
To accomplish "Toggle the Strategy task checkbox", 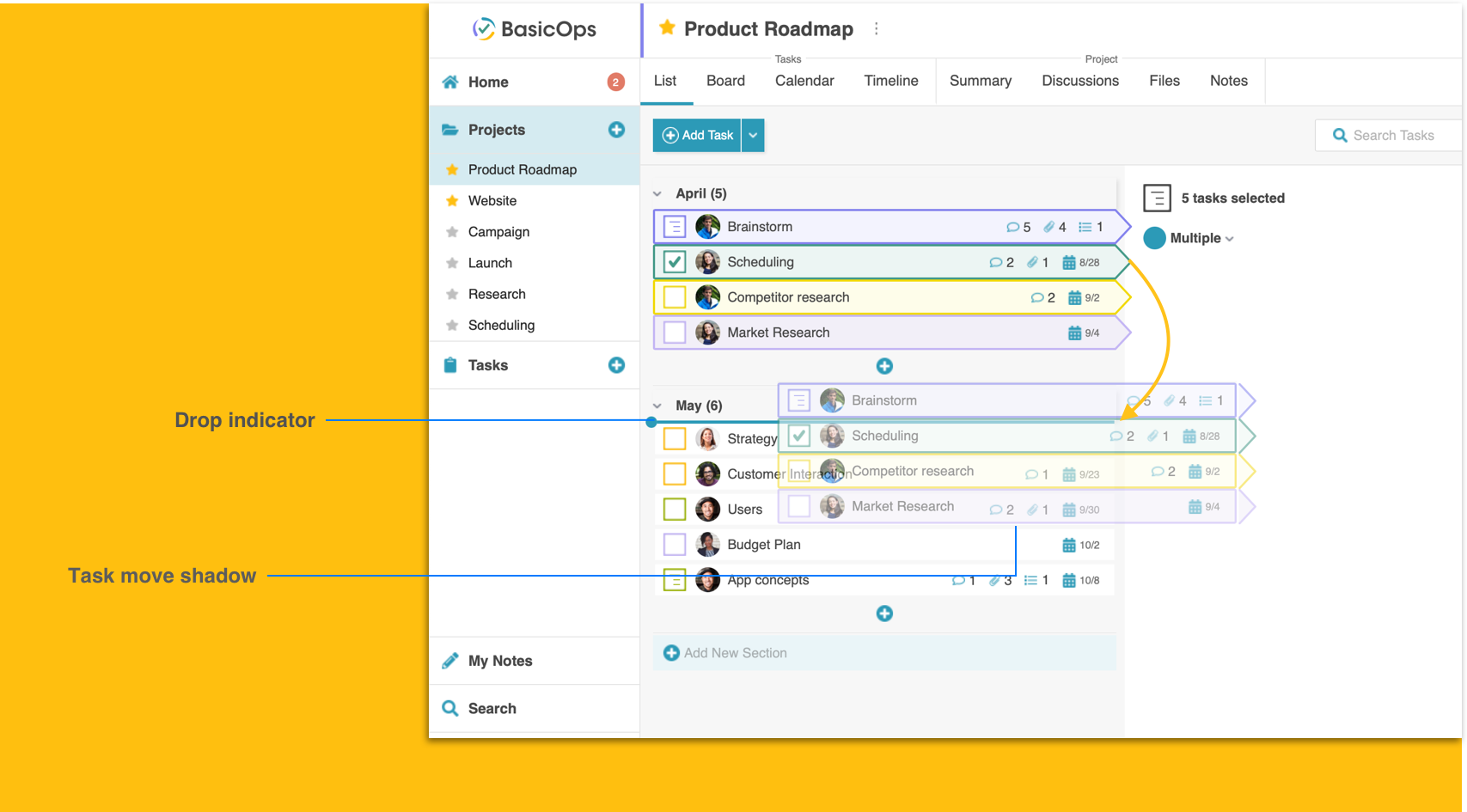I will 675,439.
